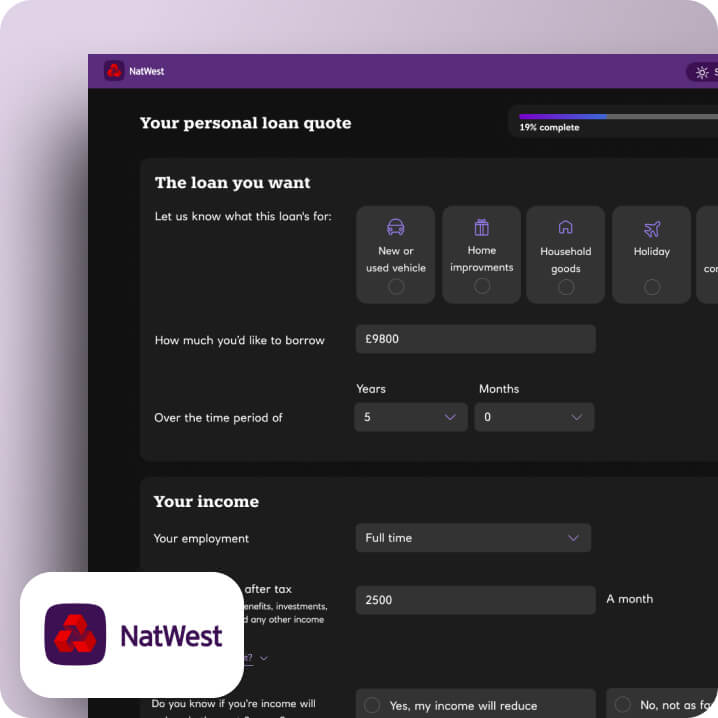
Task: Choose Yes, my income will reduce
Action: [476, 705]
